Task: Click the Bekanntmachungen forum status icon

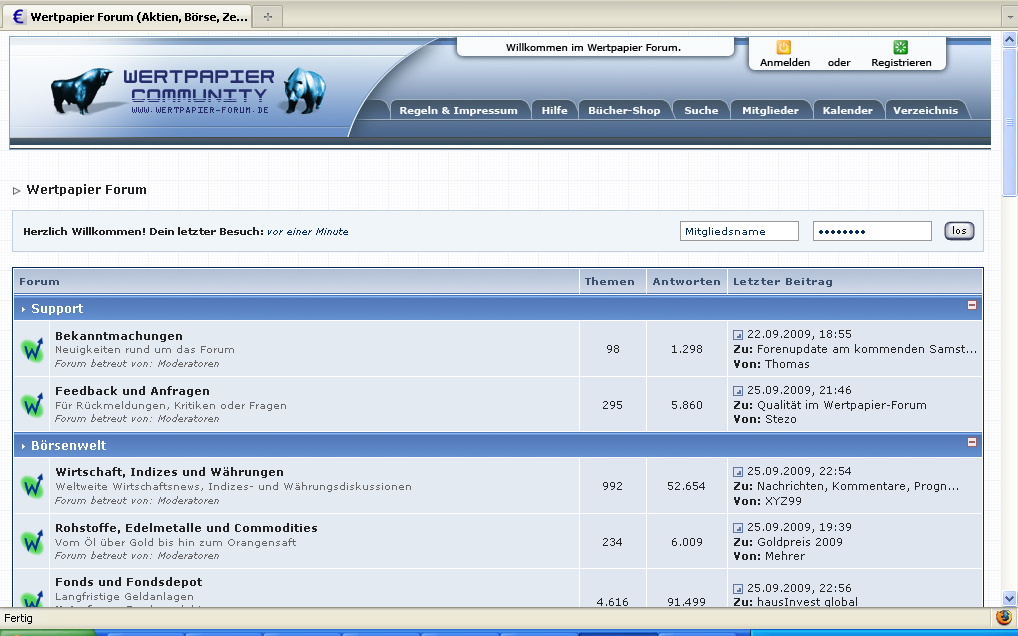Action: 32,349
